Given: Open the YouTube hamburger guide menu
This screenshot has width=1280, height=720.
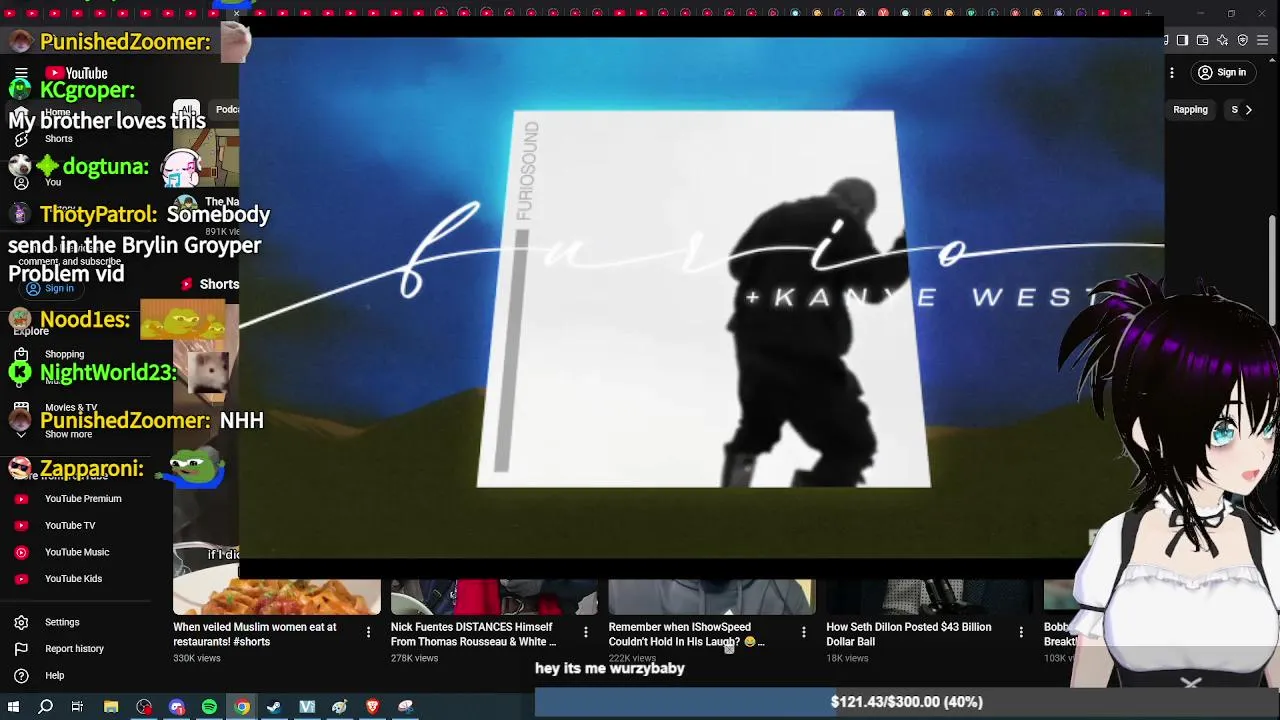Looking at the screenshot, I should pos(21,73).
